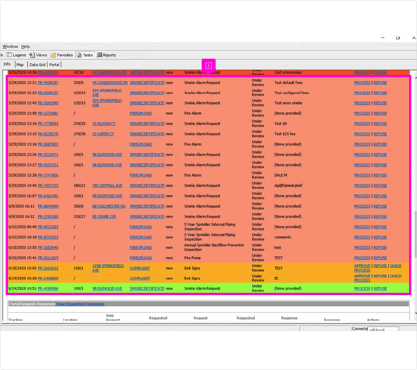The width and height of the screenshot is (417, 370).
Task: Click REFUSE in the Test $25 fee row
Action: point(380,134)
